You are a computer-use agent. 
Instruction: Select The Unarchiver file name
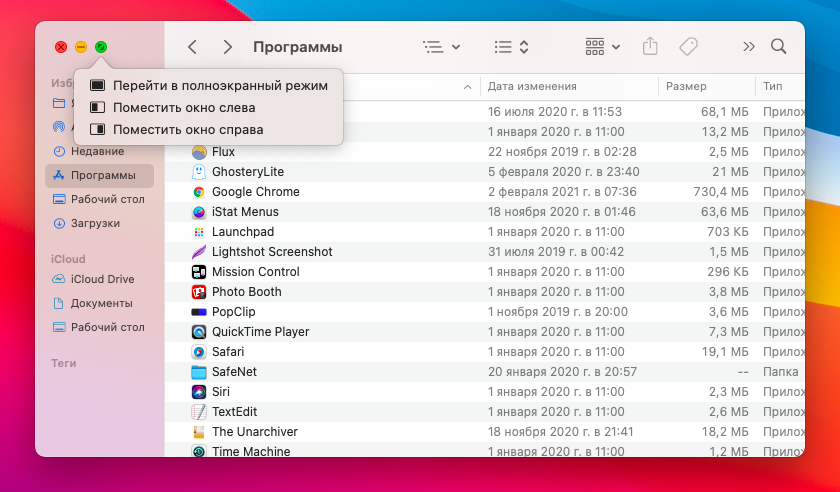coord(254,431)
